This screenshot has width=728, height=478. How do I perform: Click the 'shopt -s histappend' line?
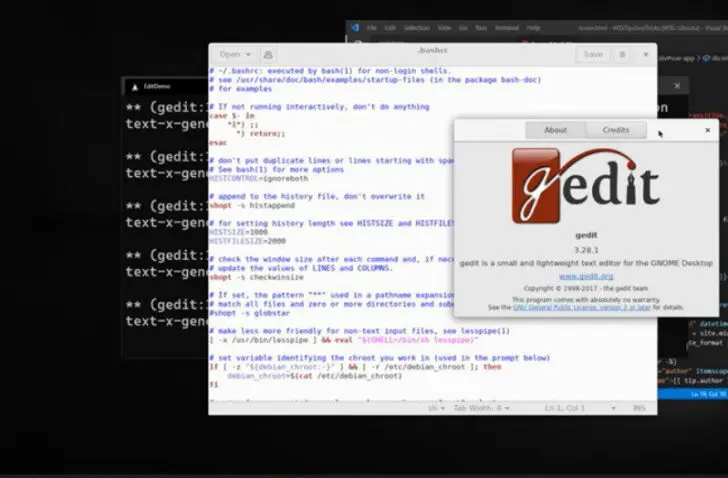(x=252, y=206)
